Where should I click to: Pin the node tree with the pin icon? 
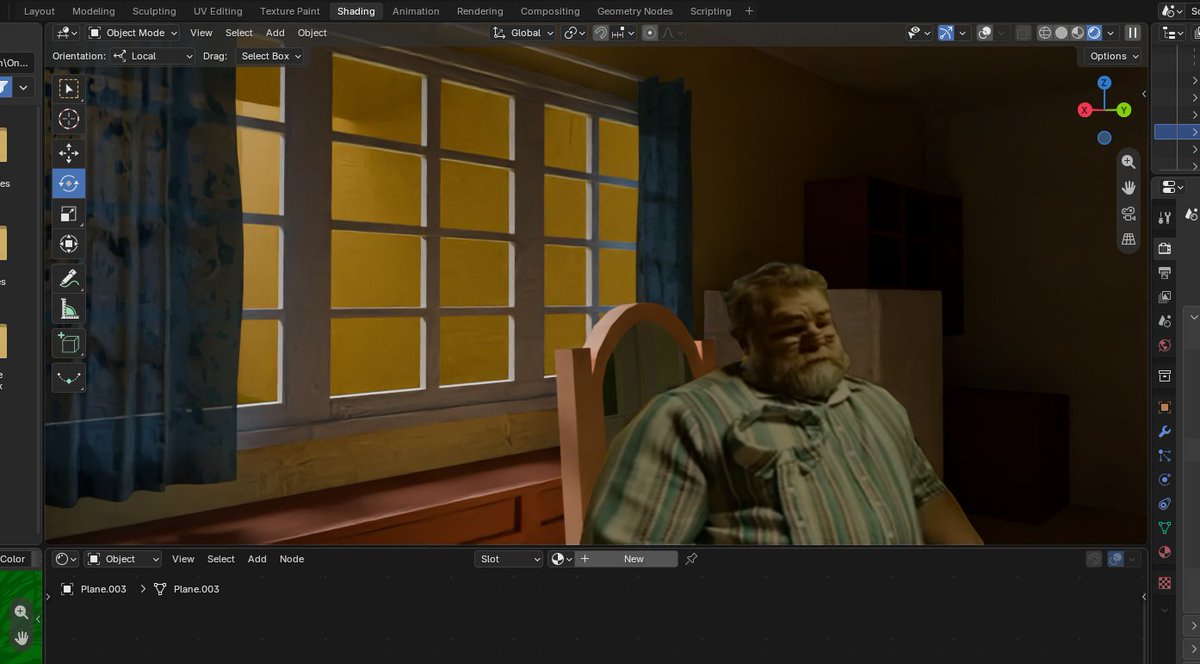691,559
